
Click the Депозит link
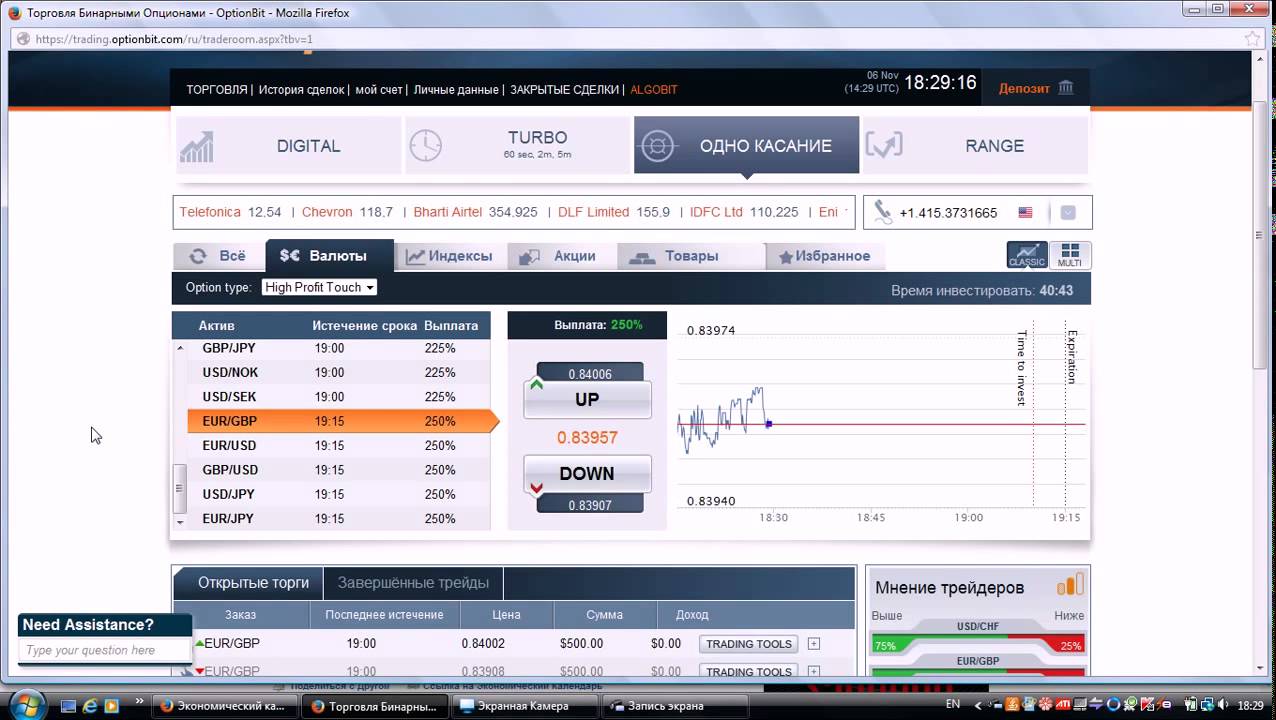click(1024, 88)
